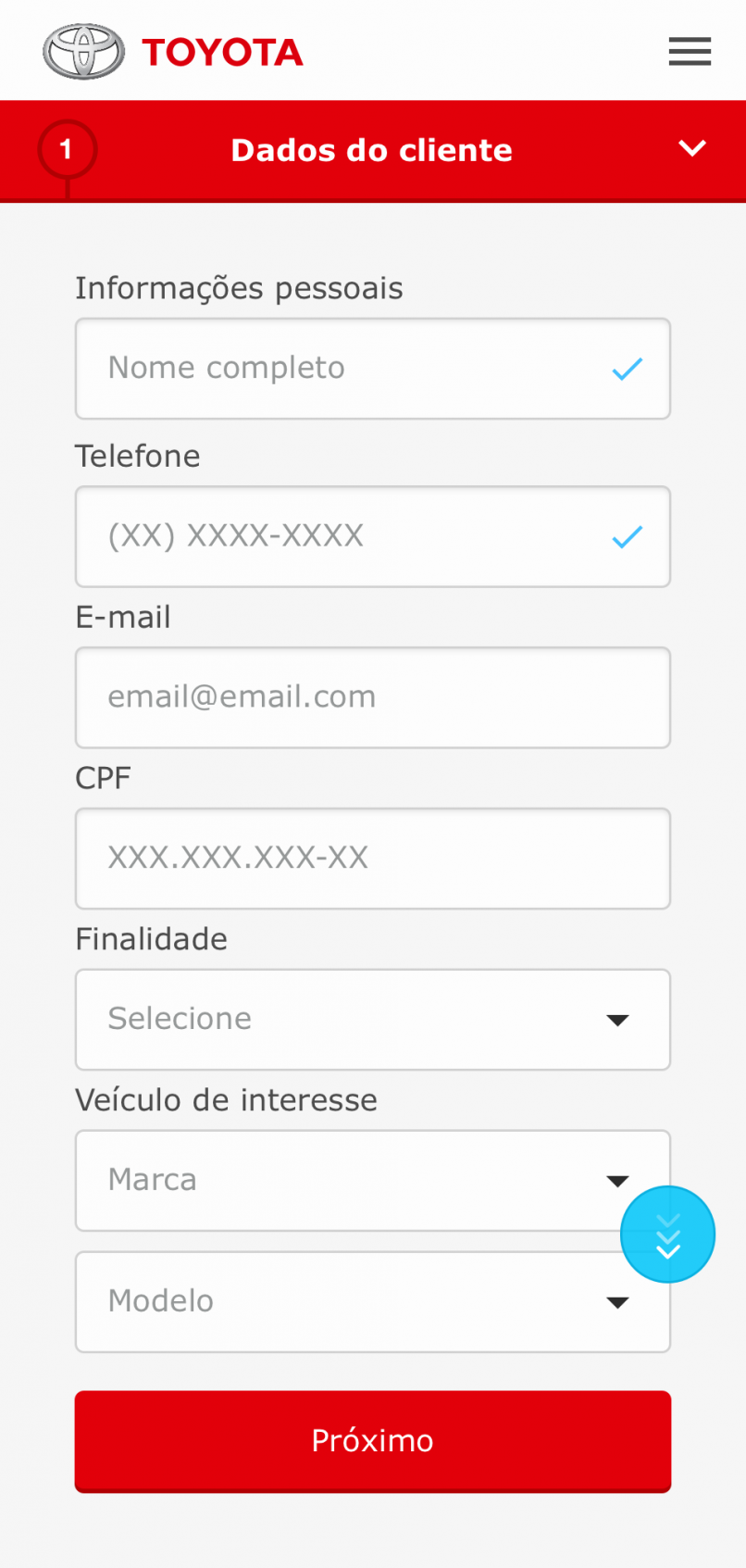Collapse section with the white header chevron
Image resolution: width=746 pixels, height=1568 pixels.
pos(692,148)
